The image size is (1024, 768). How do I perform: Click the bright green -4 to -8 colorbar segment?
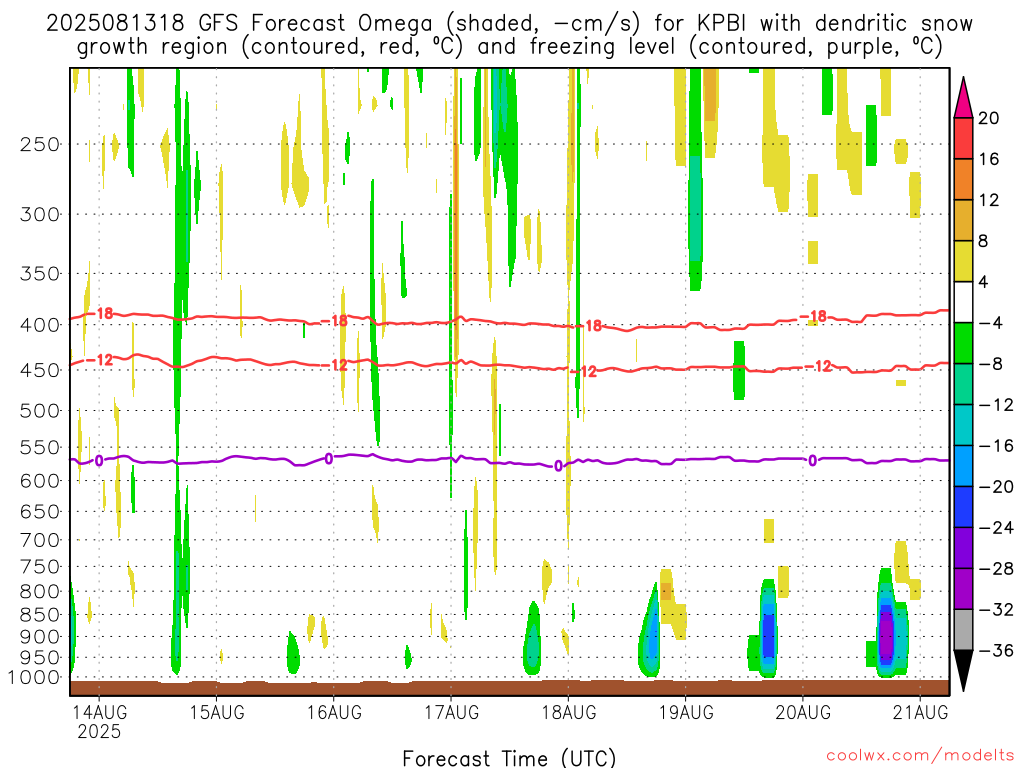click(x=963, y=344)
